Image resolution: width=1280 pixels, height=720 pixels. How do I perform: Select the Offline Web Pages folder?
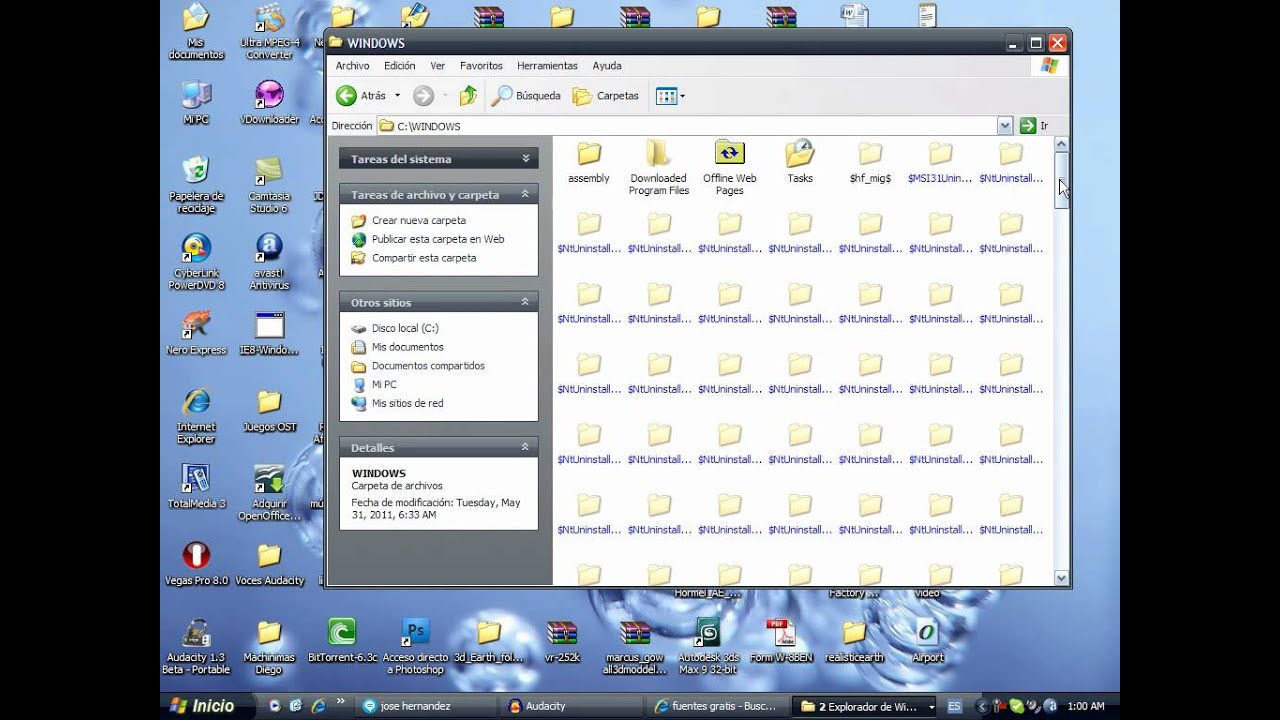click(x=729, y=168)
